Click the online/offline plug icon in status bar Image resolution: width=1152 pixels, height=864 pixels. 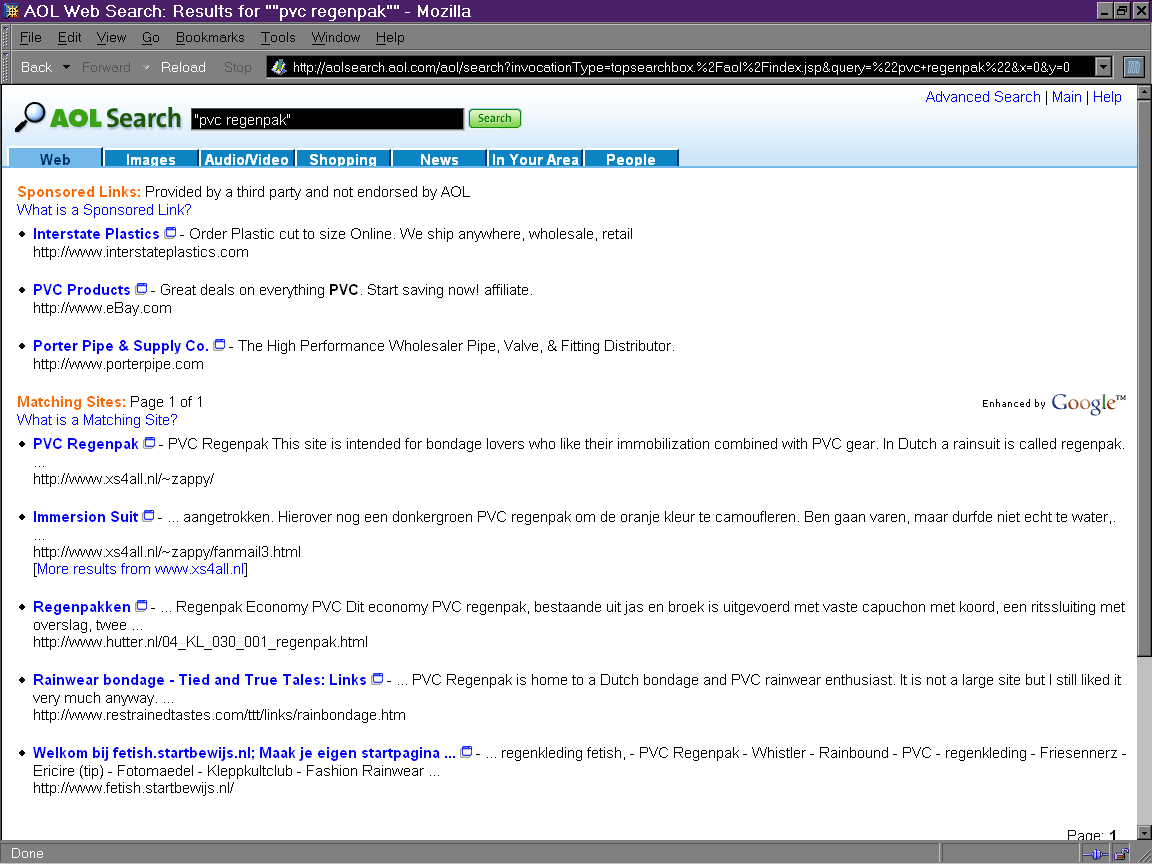(1095, 854)
